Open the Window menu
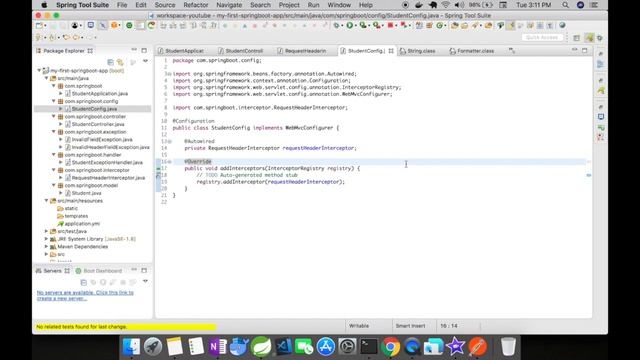The image size is (640, 360). tap(339, 5)
